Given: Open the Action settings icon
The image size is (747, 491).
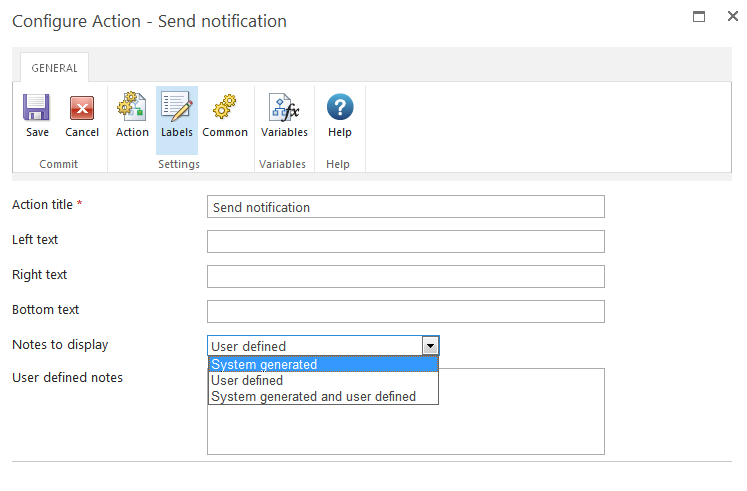Looking at the screenshot, I should [132, 108].
